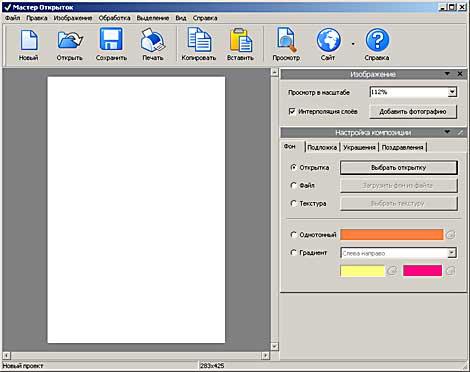Open the Выделение menu
Viewport: 470px width, 372px height.
153,18
